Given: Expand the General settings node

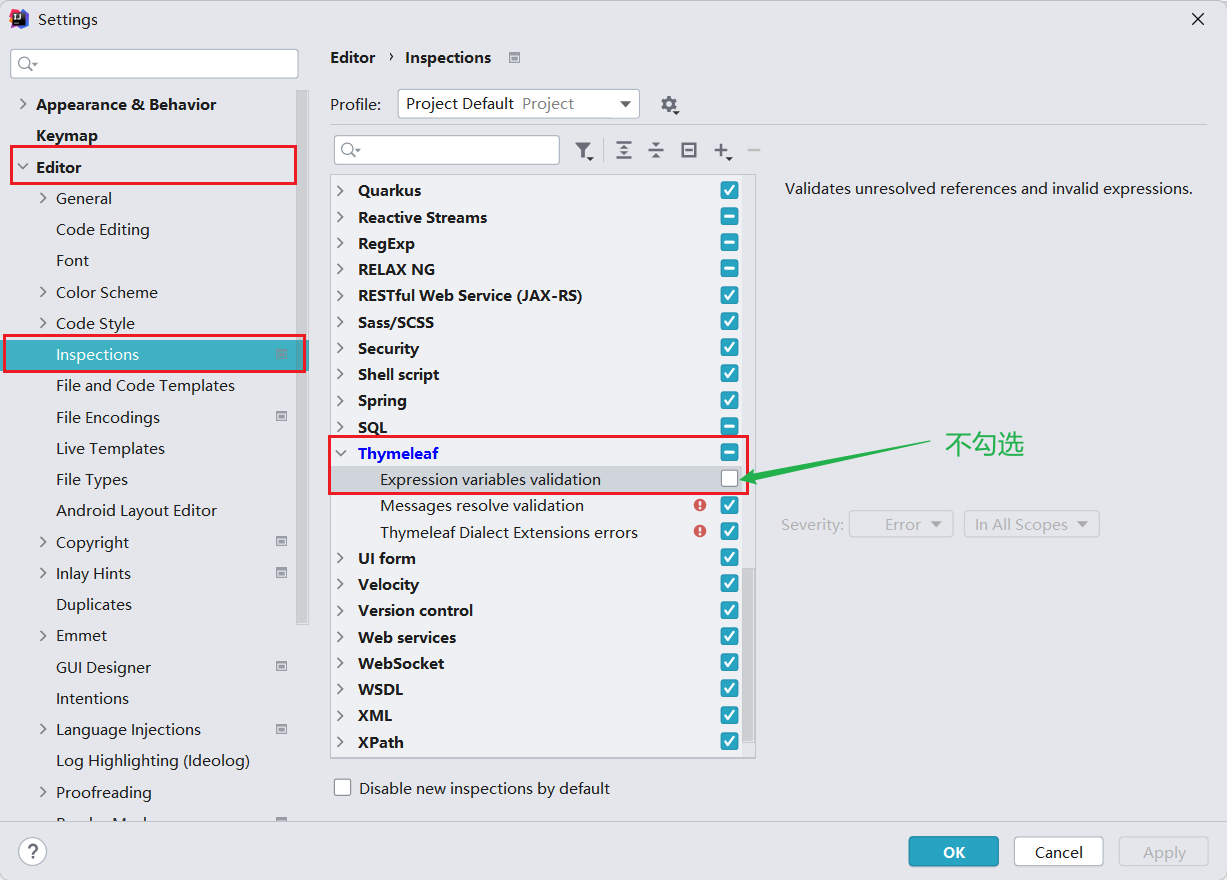Looking at the screenshot, I should tap(43, 198).
